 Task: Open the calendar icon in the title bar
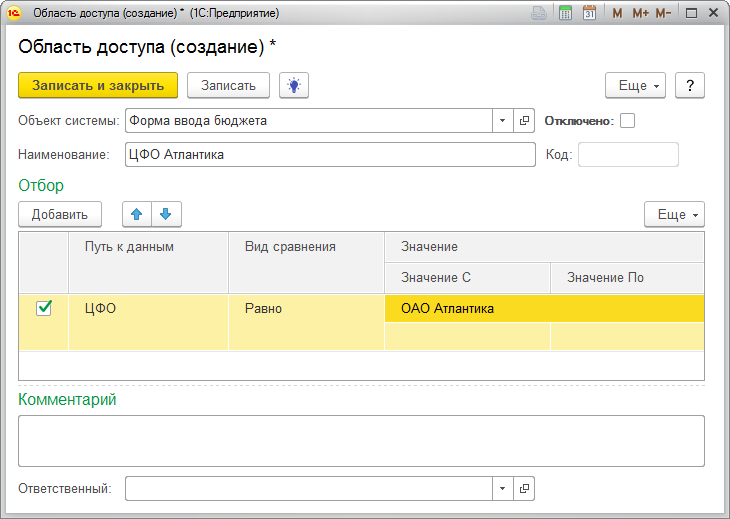click(x=589, y=13)
